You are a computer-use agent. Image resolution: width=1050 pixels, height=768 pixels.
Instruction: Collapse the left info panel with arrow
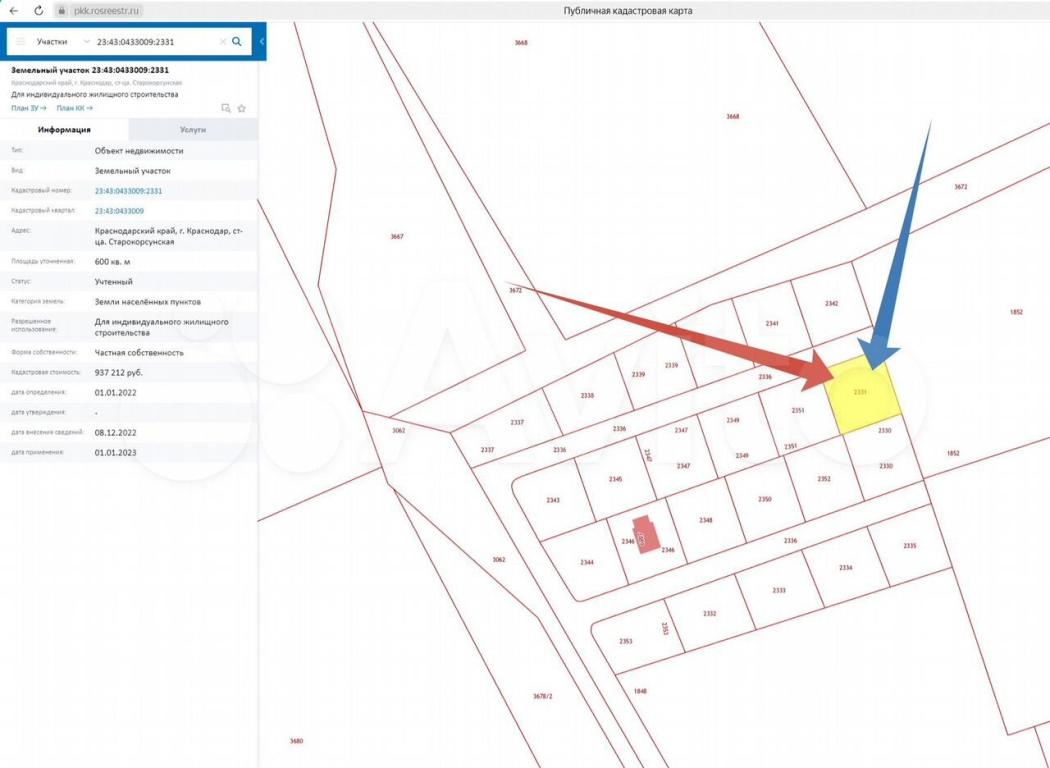pos(262,42)
